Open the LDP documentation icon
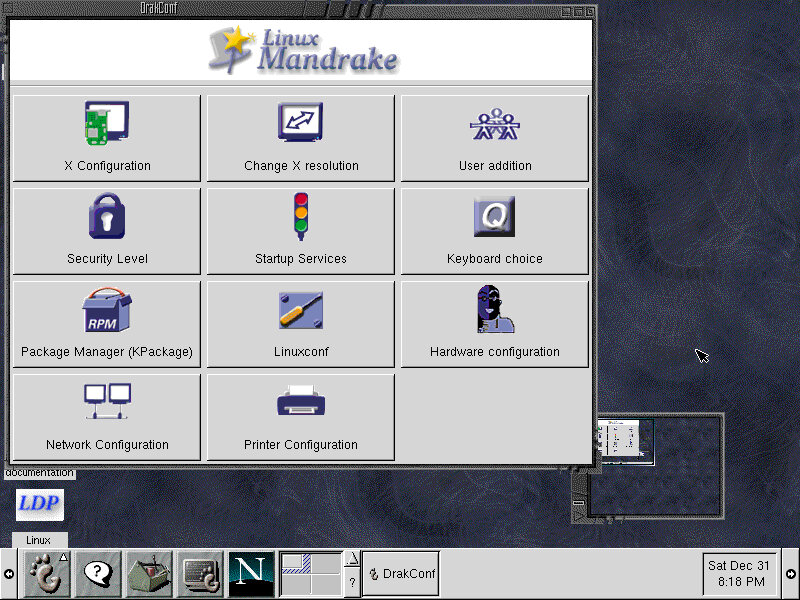The width and height of the screenshot is (800, 600). click(39, 505)
